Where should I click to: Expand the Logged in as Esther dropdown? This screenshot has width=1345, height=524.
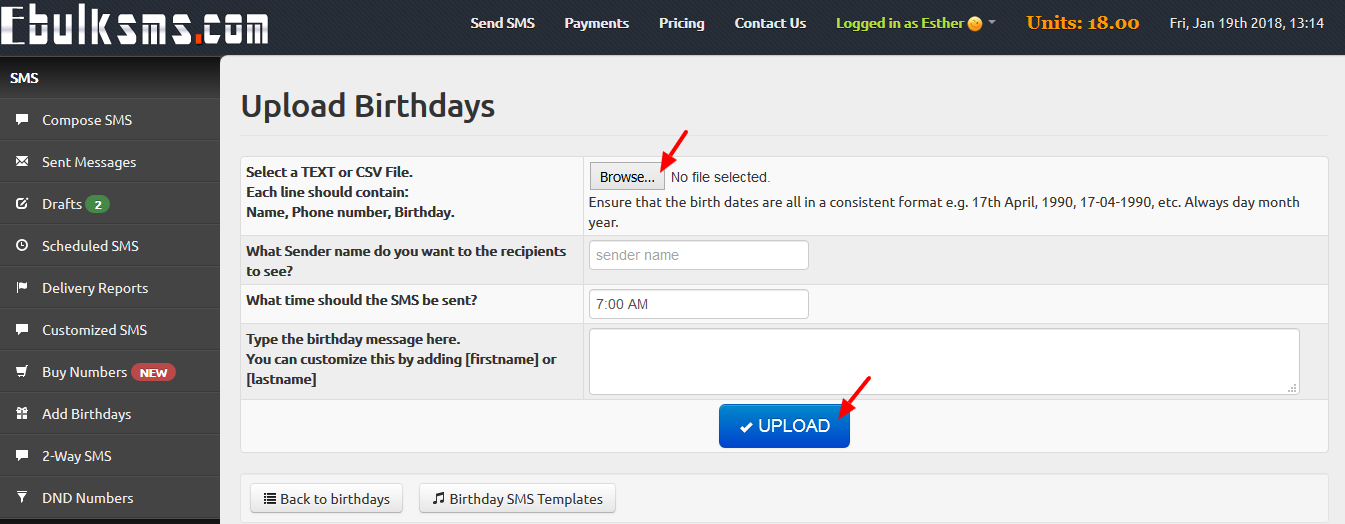(916, 23)
